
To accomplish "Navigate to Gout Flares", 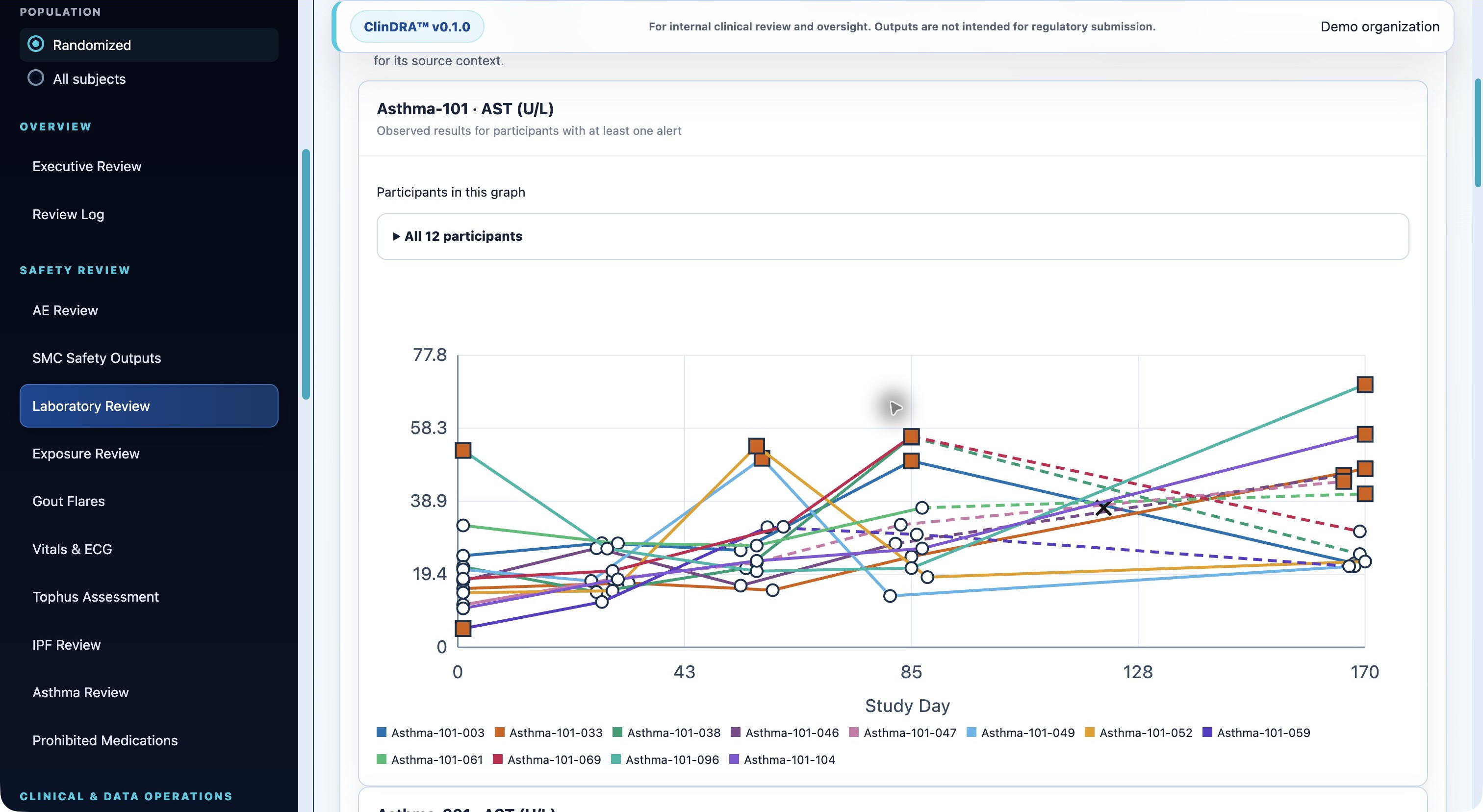I will [69, 501].
